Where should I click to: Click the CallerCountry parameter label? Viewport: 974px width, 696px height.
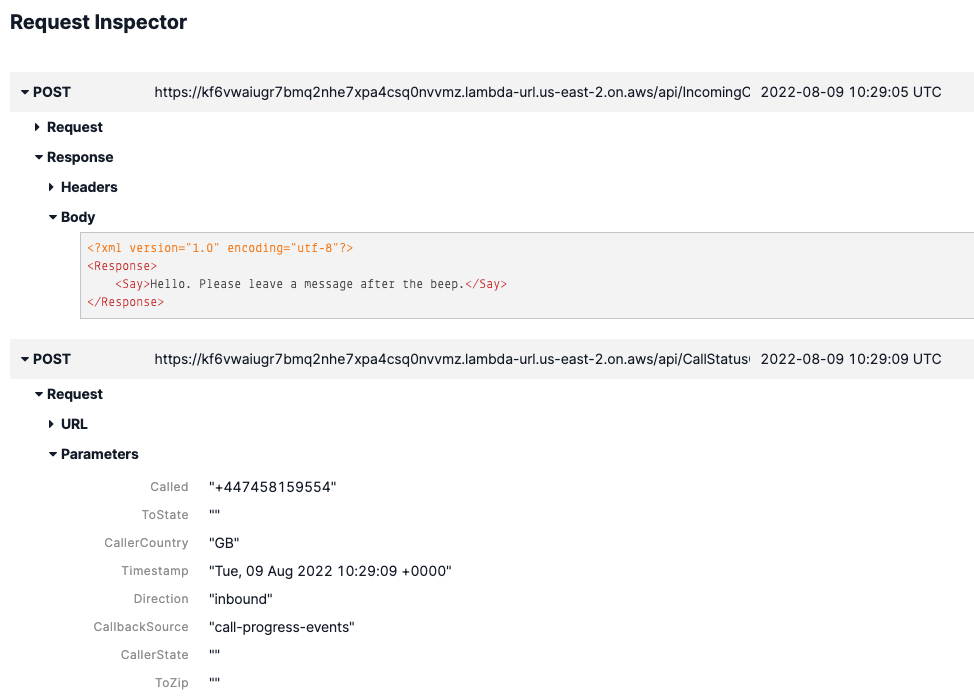[x=146, y=543]
